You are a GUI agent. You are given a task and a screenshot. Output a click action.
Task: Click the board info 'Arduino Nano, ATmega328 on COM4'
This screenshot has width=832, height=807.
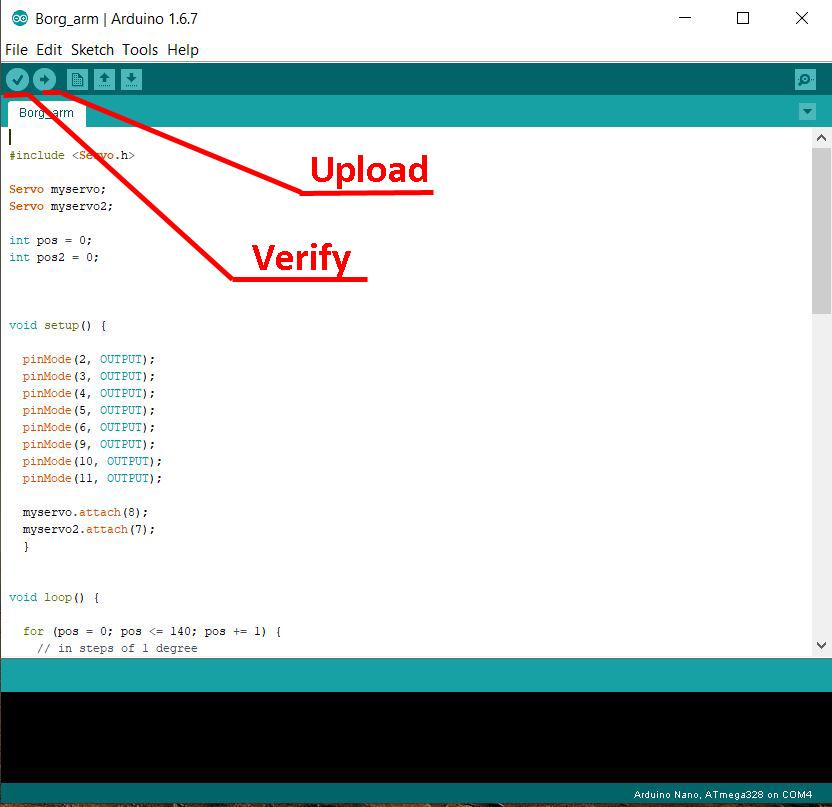click(723, 794)
